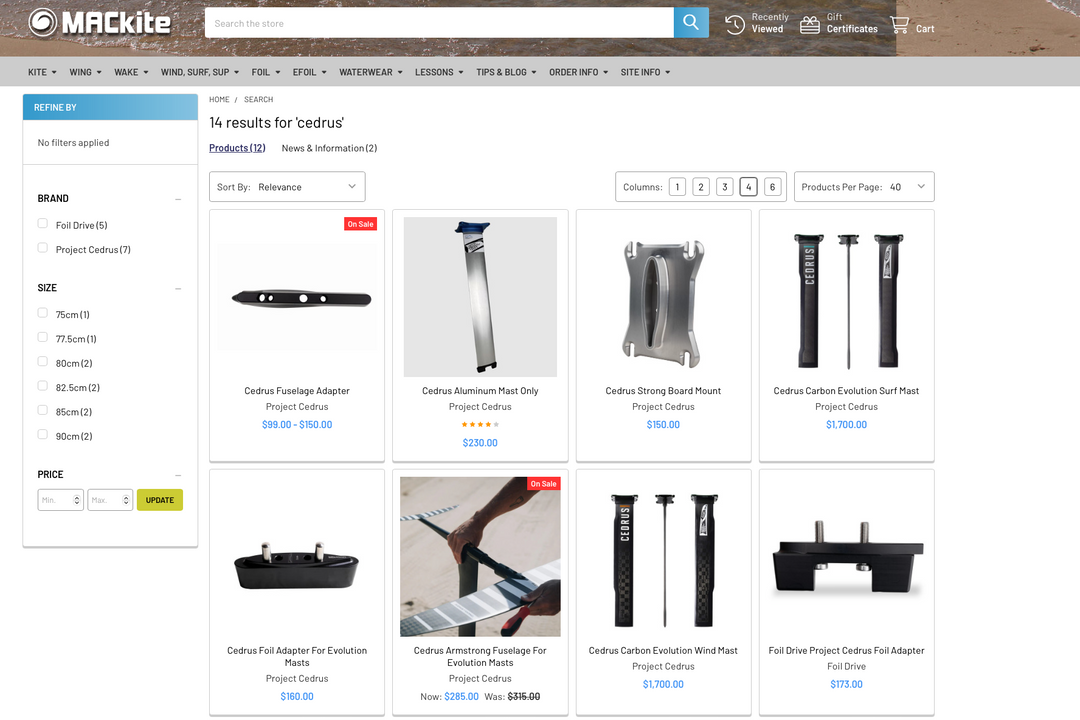Open the Products Per Page dropdown
Viewport: 1080px width, 720px height.
[864, 187]
